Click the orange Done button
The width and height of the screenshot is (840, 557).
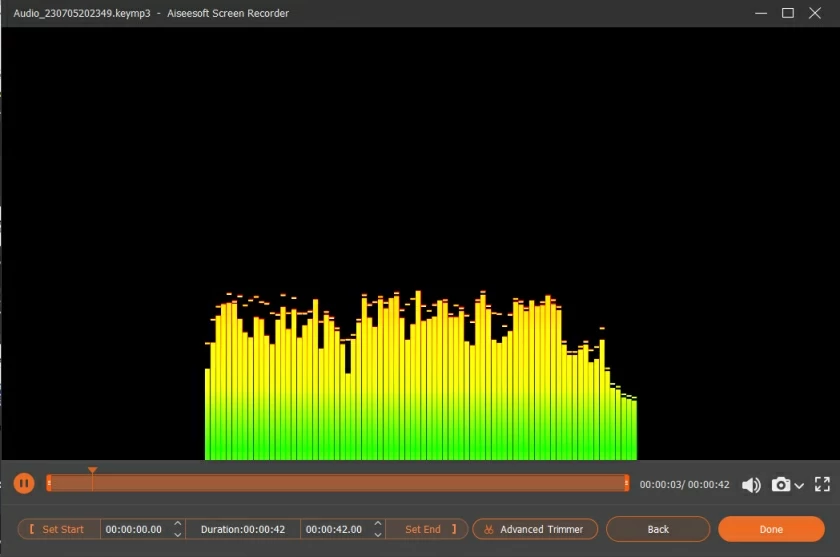pyautogui.click(x=771, y=529)
